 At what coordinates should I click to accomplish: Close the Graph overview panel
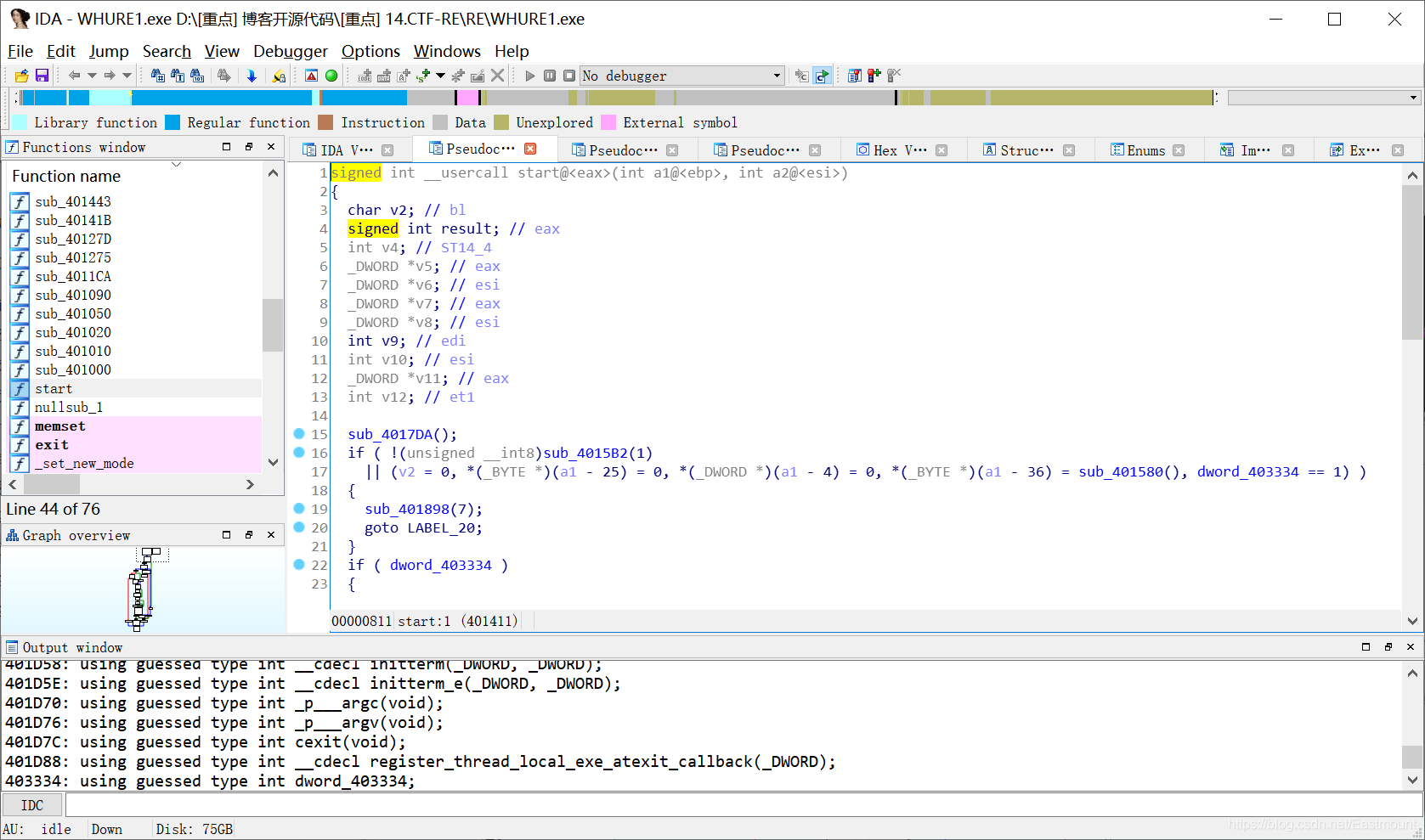click(271, 535)
